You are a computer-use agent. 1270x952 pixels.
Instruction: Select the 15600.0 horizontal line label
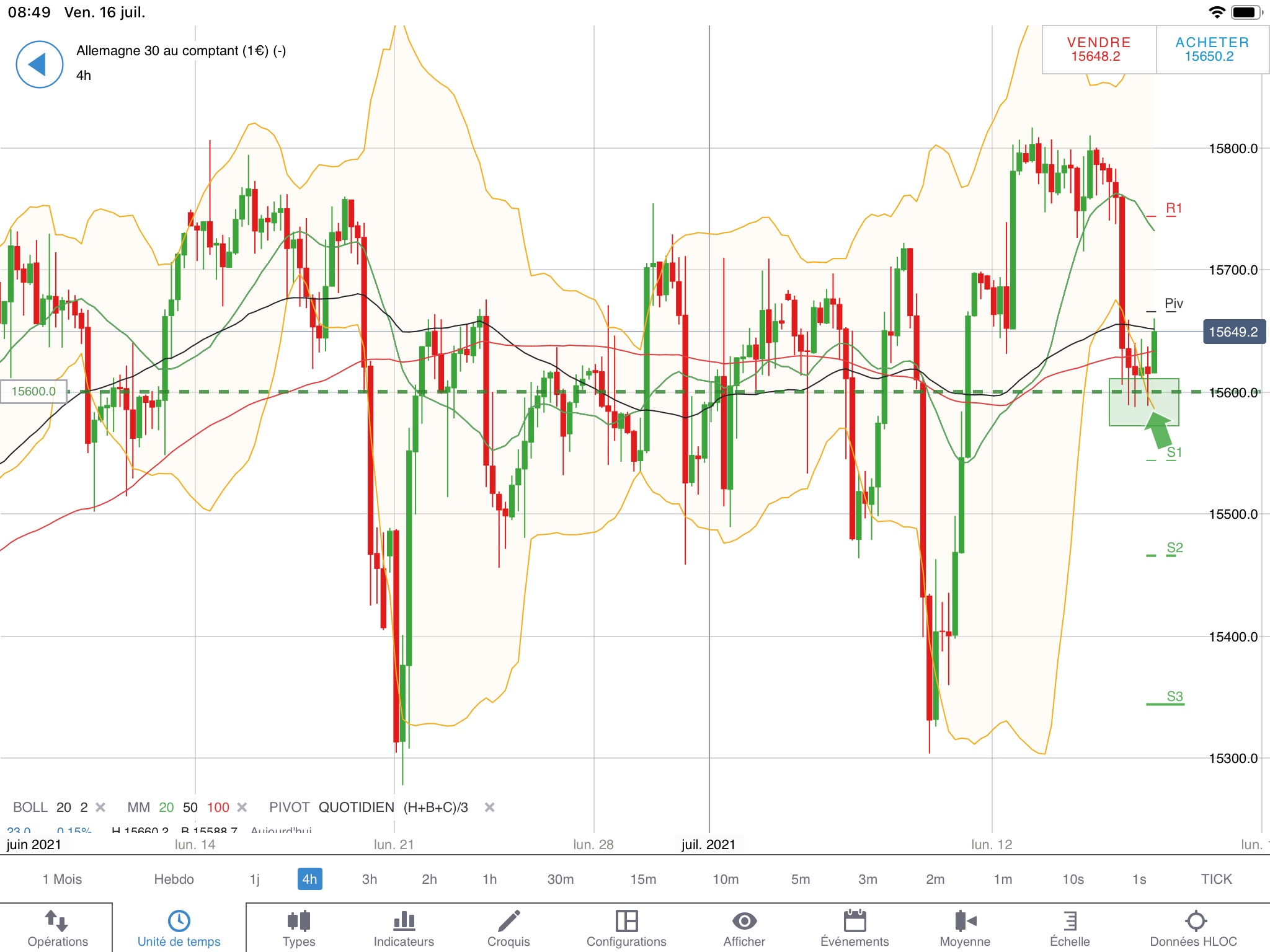coord(33,392)
